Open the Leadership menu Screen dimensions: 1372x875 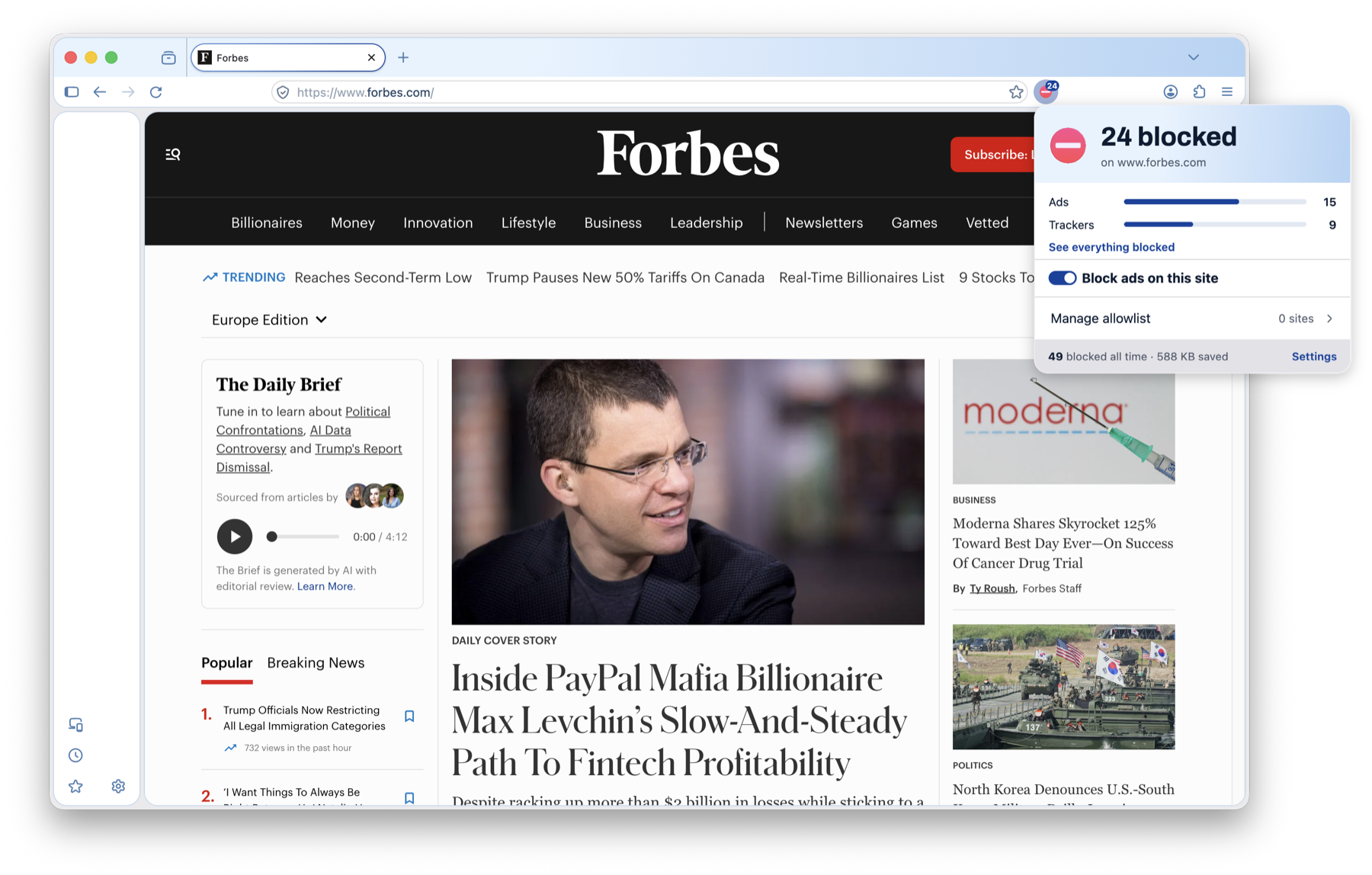pos(707,223)
